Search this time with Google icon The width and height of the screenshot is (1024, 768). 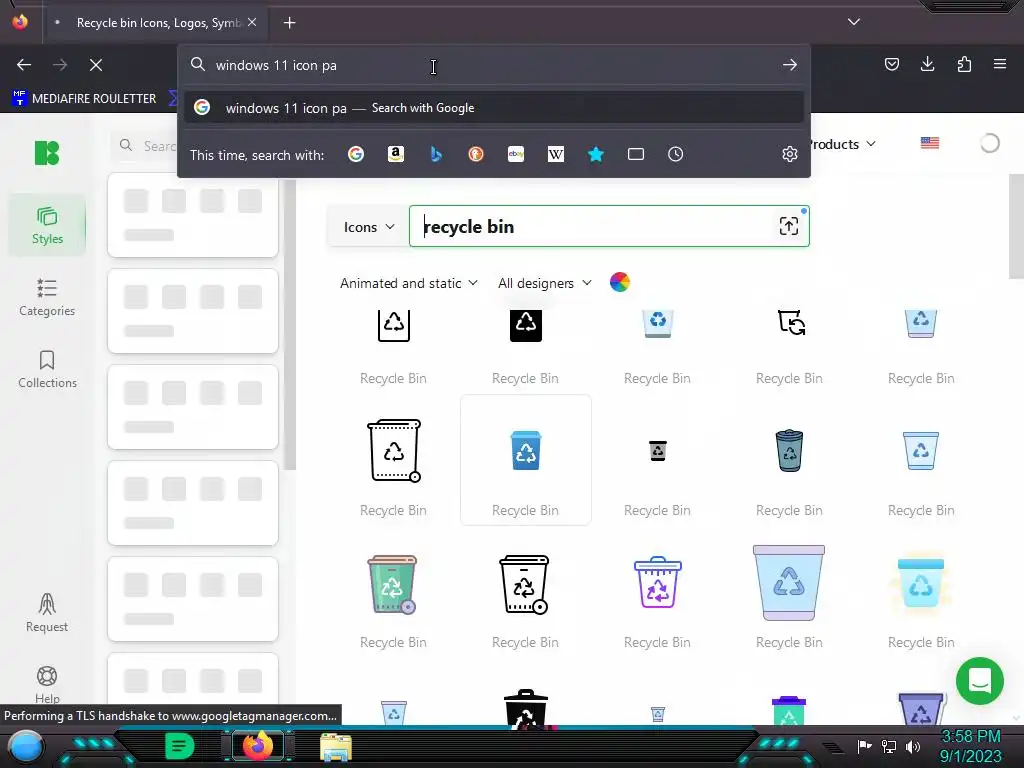356,154
